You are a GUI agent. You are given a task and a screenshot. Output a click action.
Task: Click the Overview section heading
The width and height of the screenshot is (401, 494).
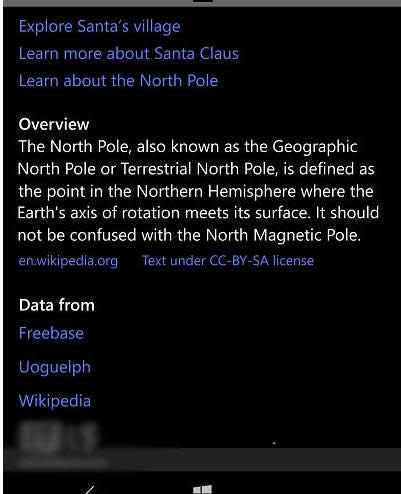tap(54, 124)
